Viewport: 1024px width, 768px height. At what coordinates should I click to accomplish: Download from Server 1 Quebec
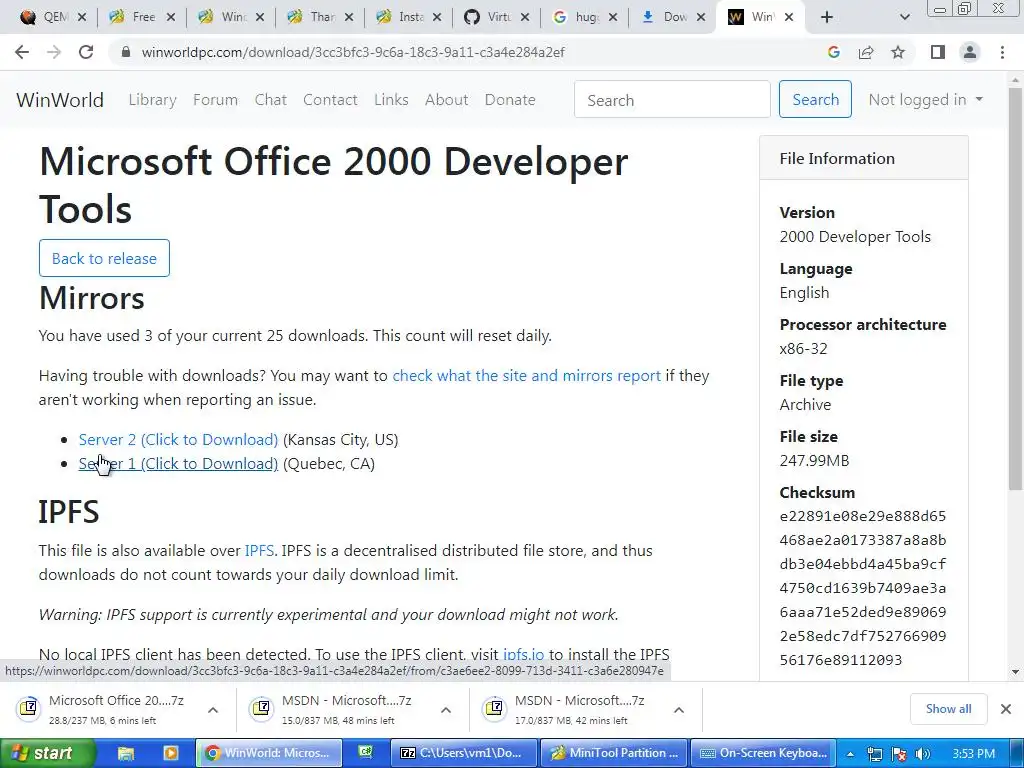[x=178, y=464]
